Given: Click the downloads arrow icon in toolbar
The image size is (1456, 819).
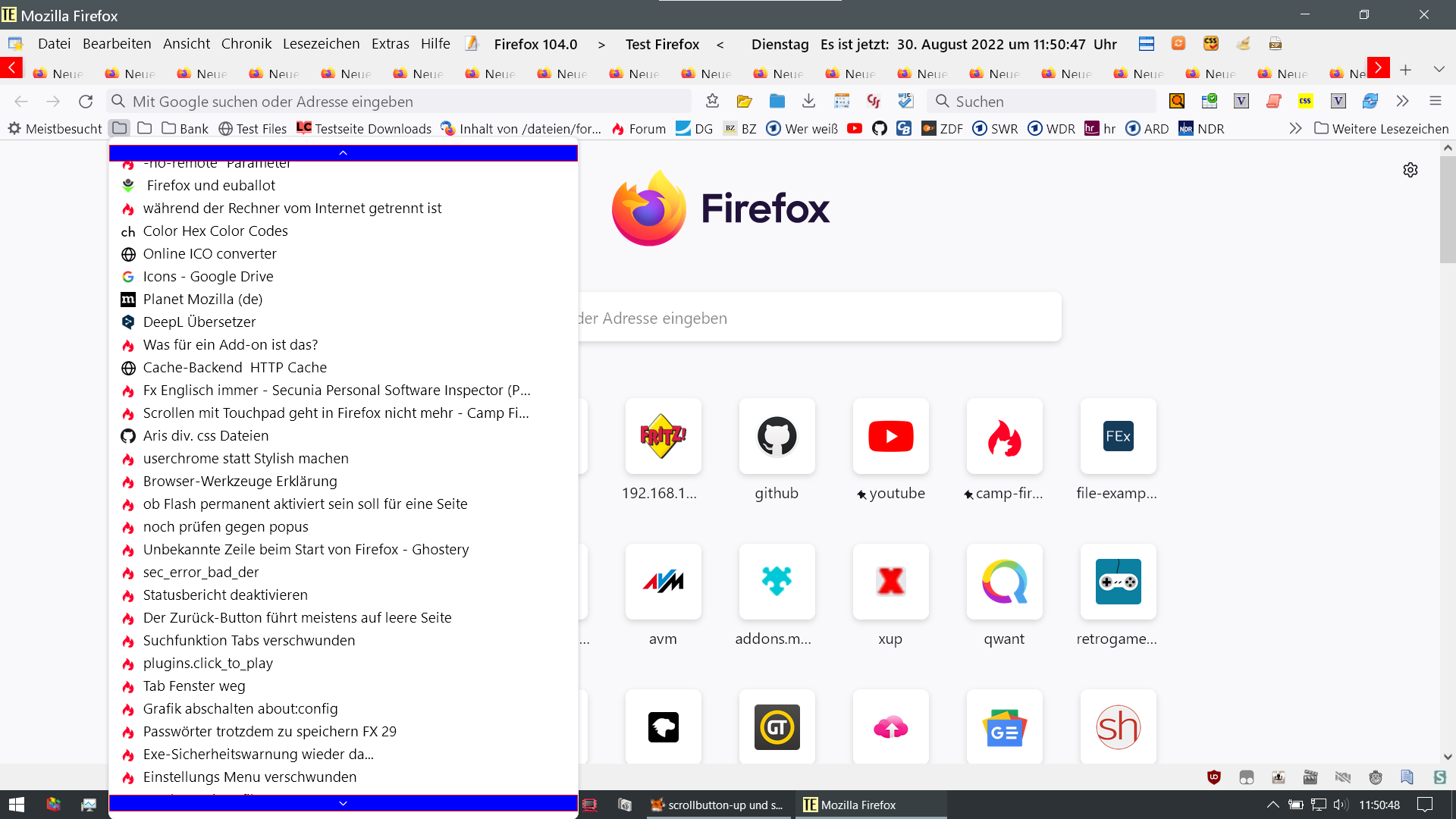Looking at the screenshot, I should coord(809,101).
